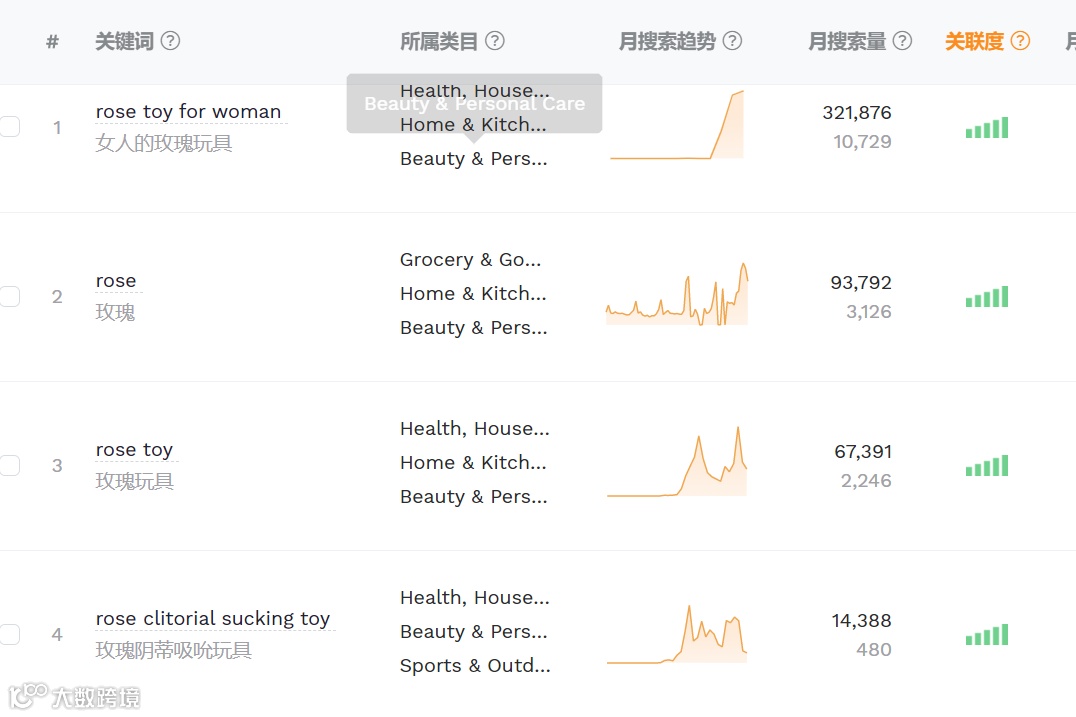Select the checkbox beside keyword rose
Image resolution: width=1076 pixels, height=717 pixels.
coord(10,296)
